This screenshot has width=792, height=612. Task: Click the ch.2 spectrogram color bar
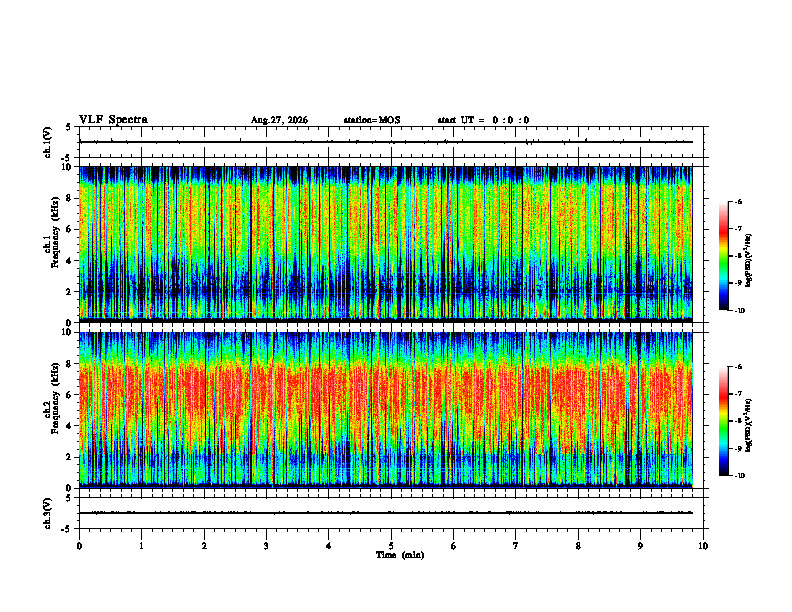(724, 421)
